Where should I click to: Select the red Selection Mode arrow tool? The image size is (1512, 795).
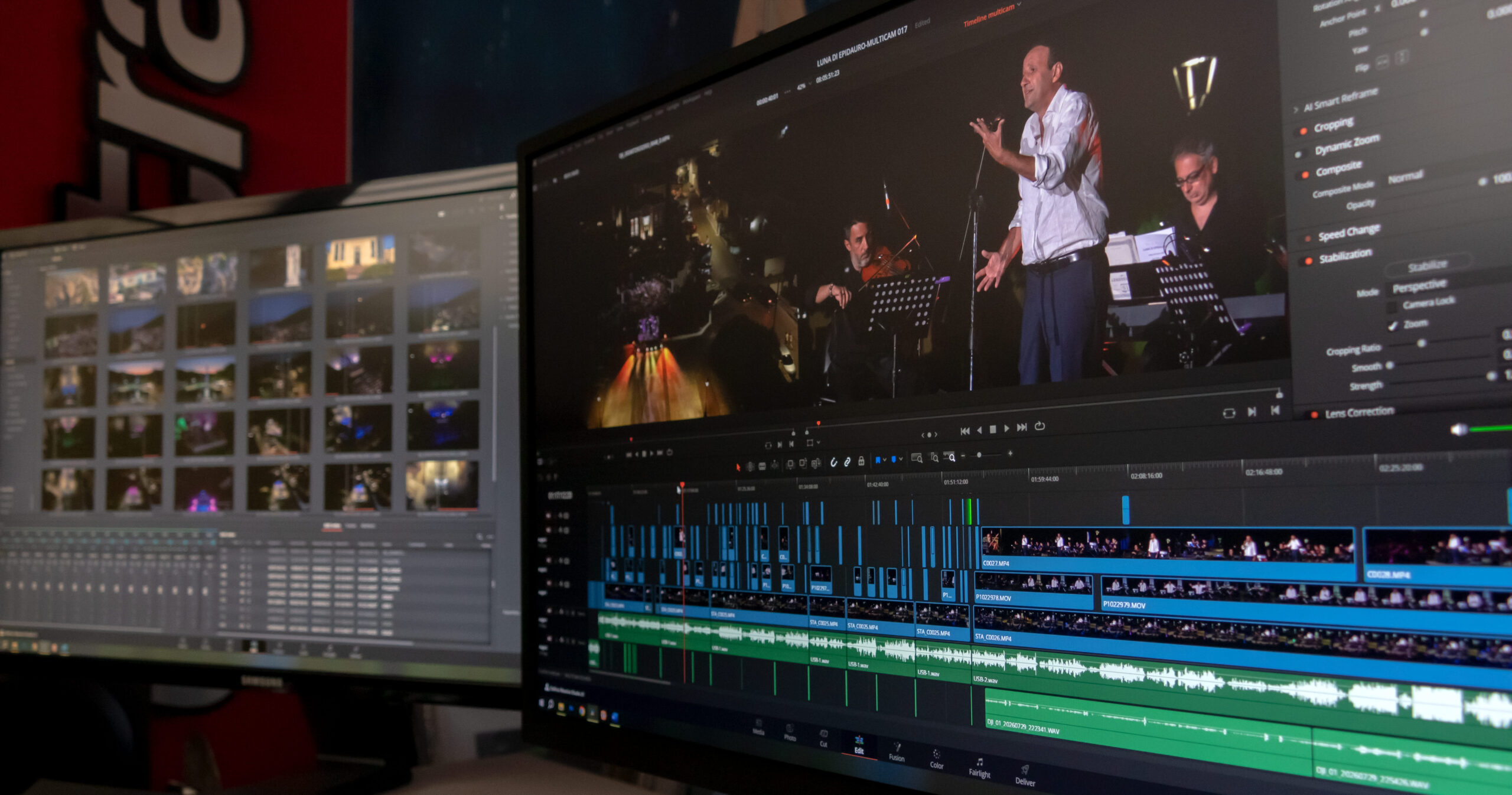coord(738,467)
